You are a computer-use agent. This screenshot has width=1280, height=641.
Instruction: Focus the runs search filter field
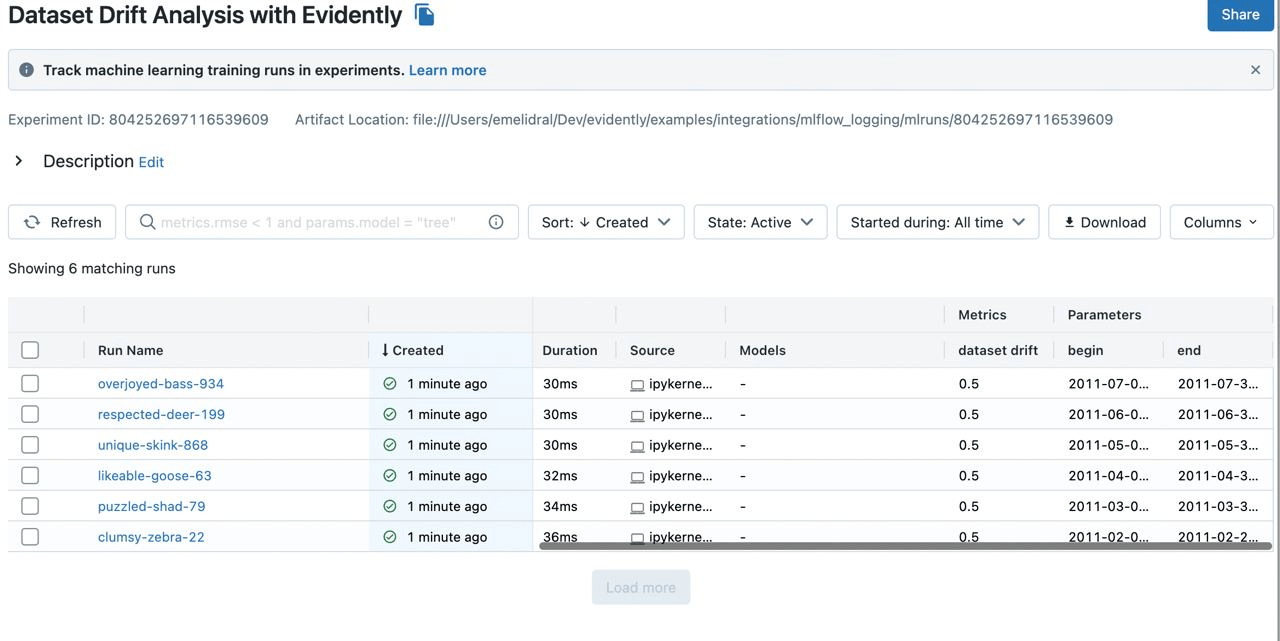[x=322, y=222]
